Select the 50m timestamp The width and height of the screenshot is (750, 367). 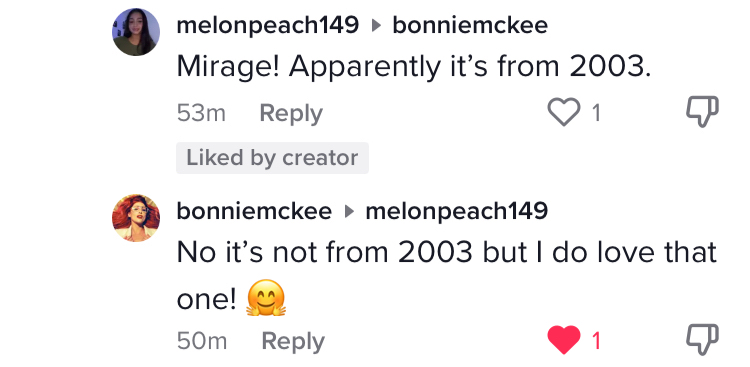[x=202, y=341]
